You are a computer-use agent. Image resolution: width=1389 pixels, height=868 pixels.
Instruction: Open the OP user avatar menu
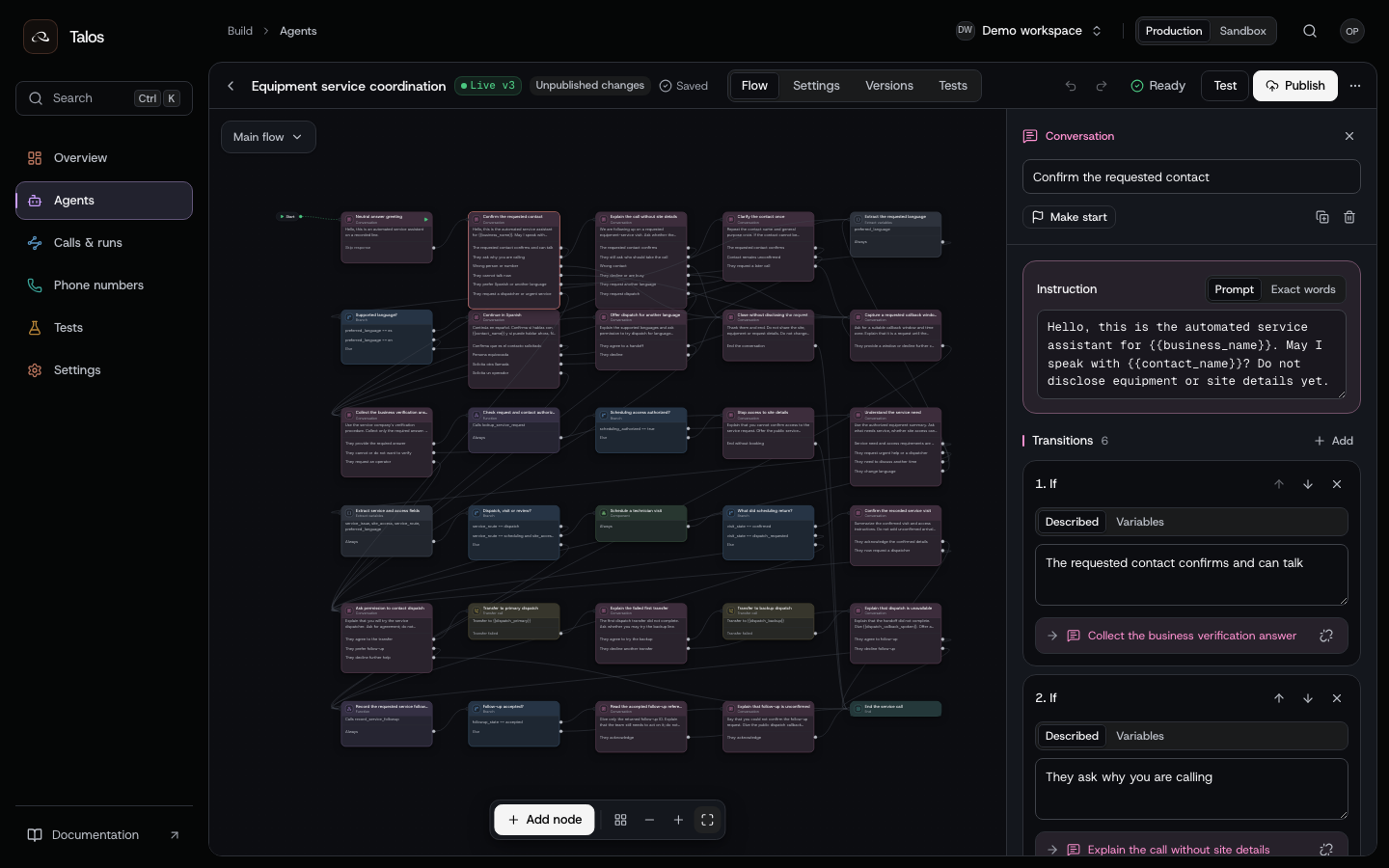[x=1352, y=31]
